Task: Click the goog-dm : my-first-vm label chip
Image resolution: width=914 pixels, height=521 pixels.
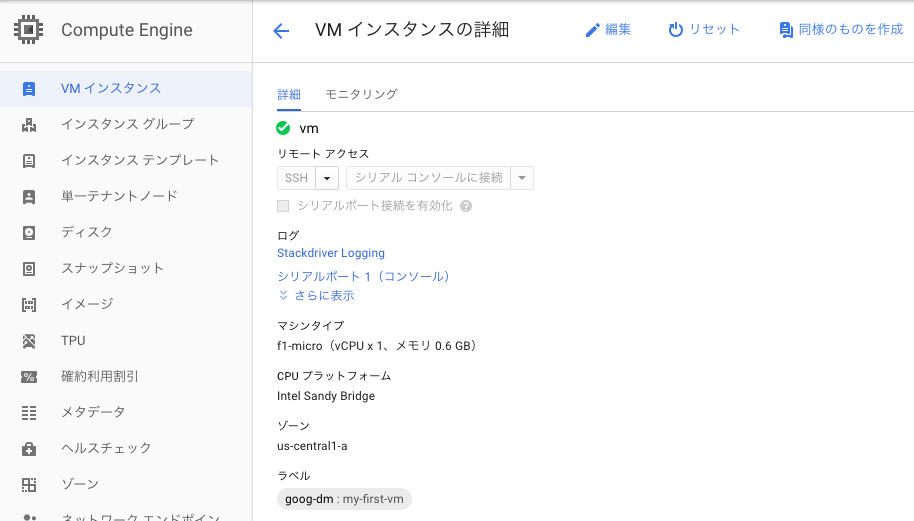Action: [344, 499]
